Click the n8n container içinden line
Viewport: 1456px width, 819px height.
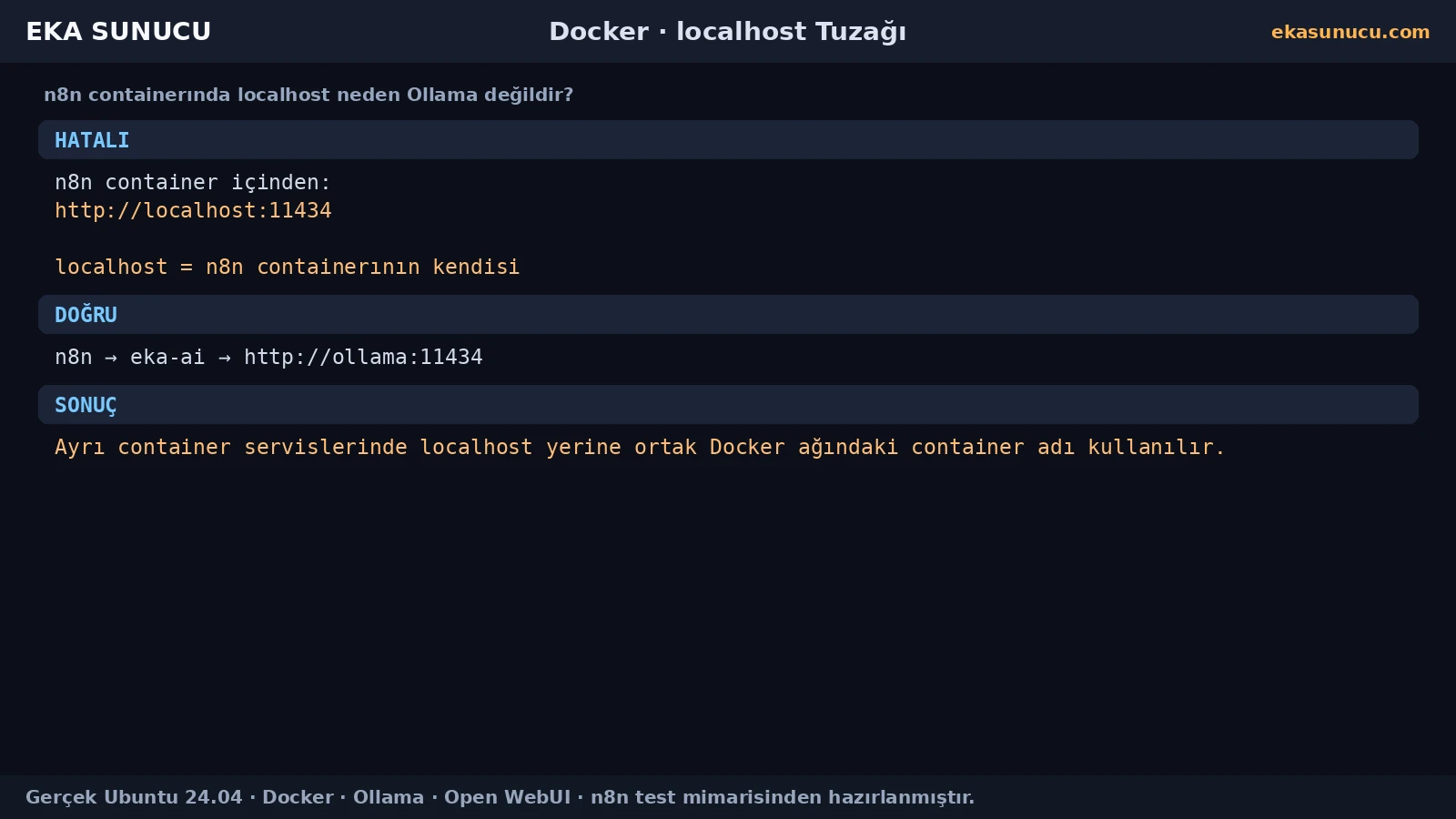pyautogui.click(x=193, y=182)
